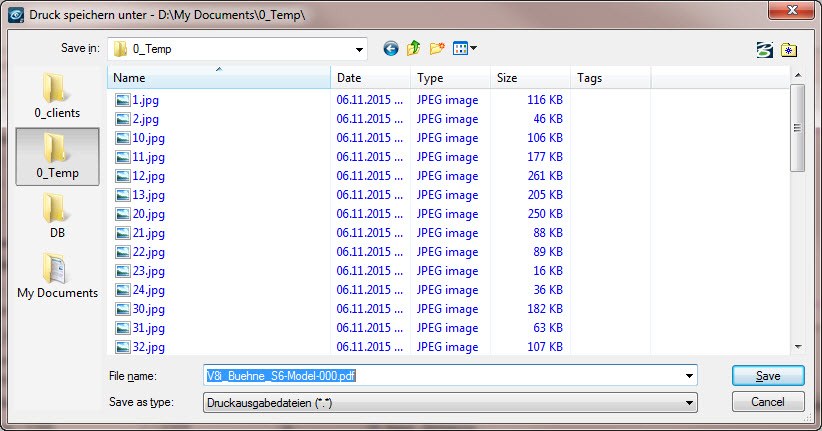The image size is (822, 431).
Task: Click the 116 KB size value
Action: pos(545,100)
